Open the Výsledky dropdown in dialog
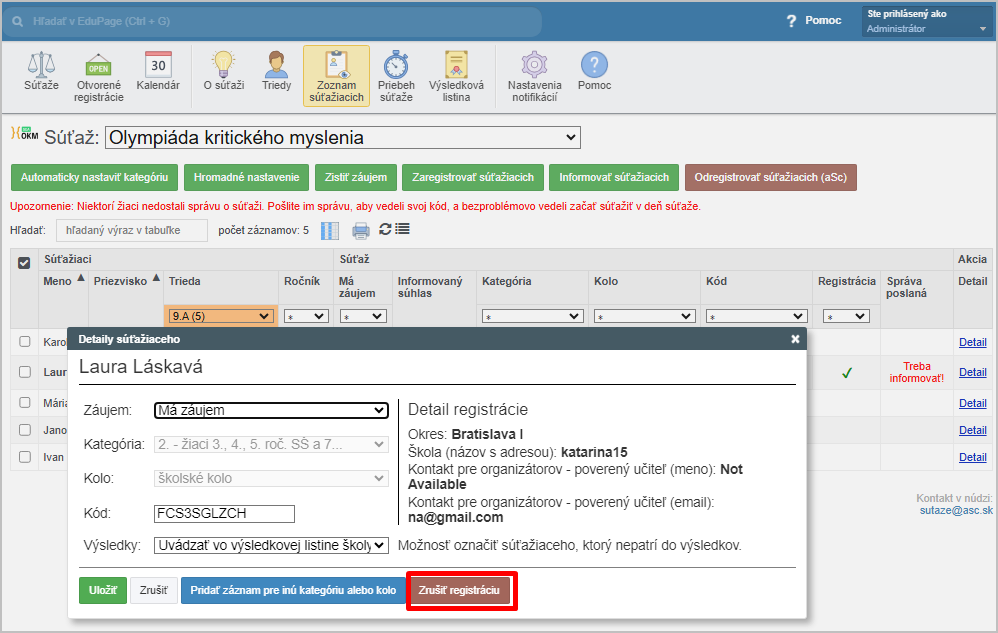This screenshot has height=633, width=998. coord(271,545)
